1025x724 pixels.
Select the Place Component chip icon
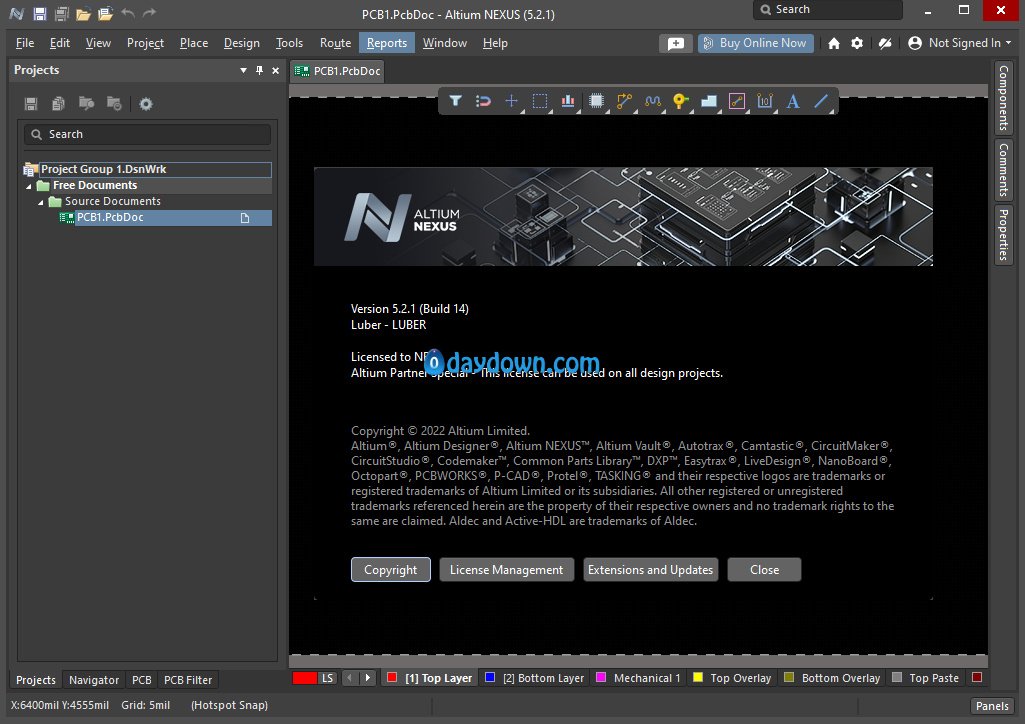[597, 101]
